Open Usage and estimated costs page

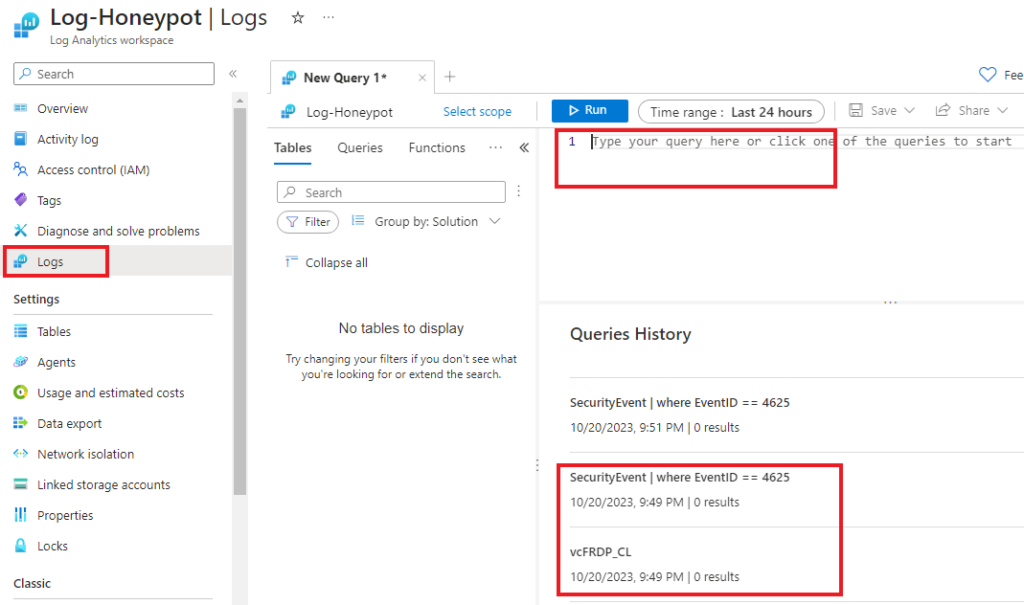[x=110, y=393]
